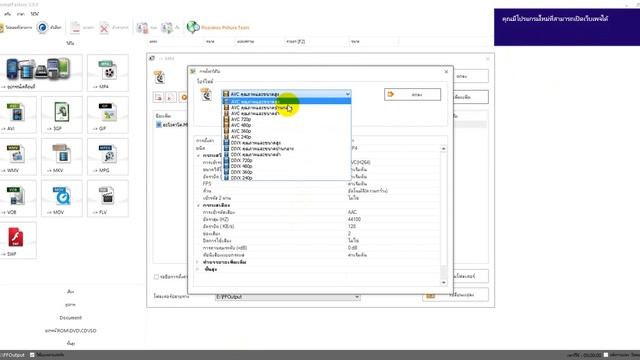The width and height of the screenshot is (640, 360).
Task: Select the AVC 240p preset
Action: coord(287,137)
